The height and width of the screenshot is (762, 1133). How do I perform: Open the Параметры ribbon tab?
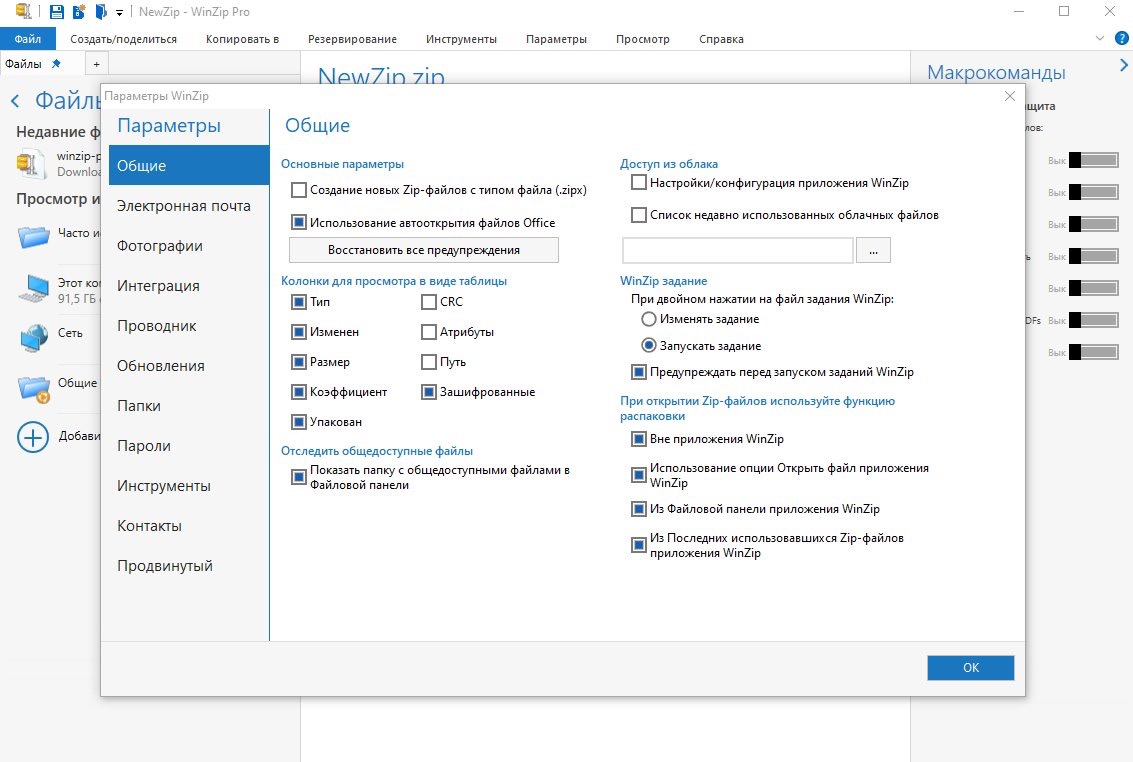(556, 39)
